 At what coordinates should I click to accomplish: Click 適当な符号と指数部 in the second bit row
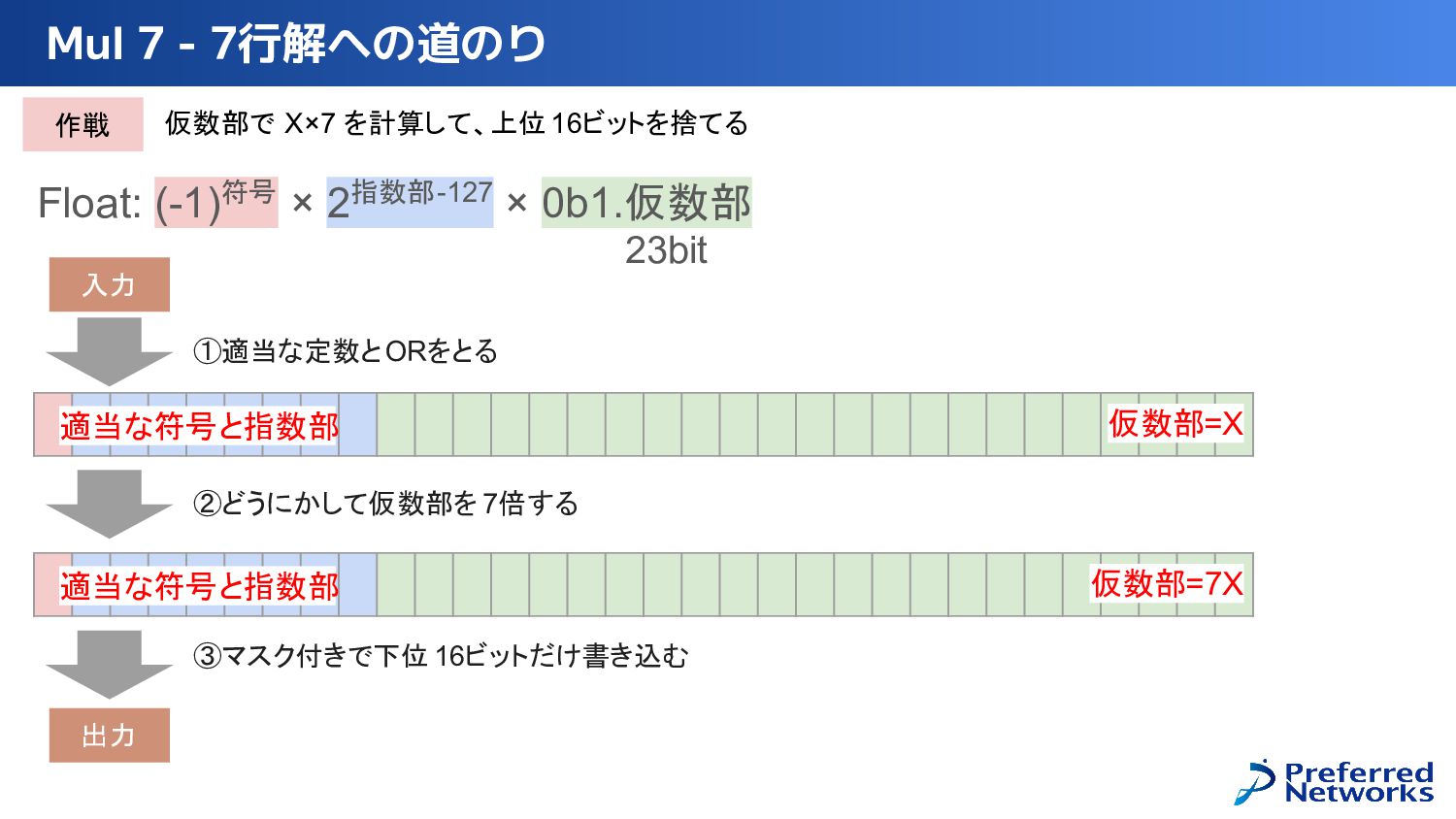coord(199,585)
